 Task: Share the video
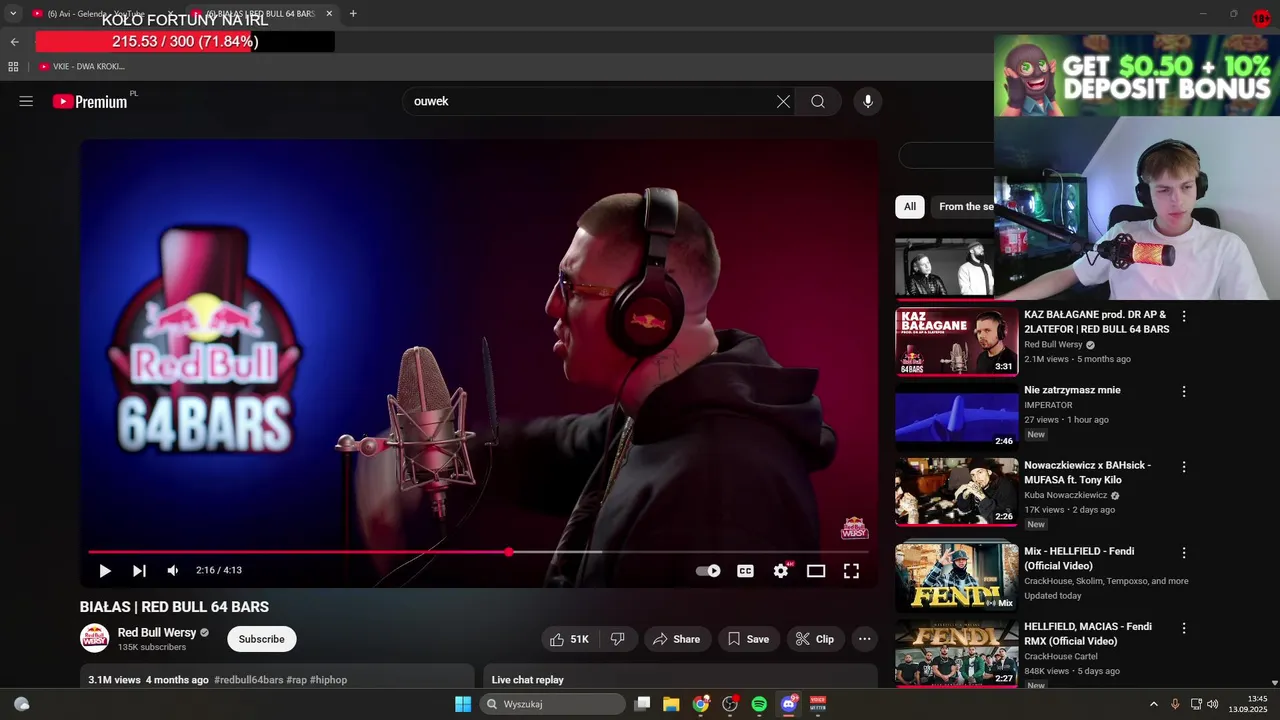(x=676, y=639)
